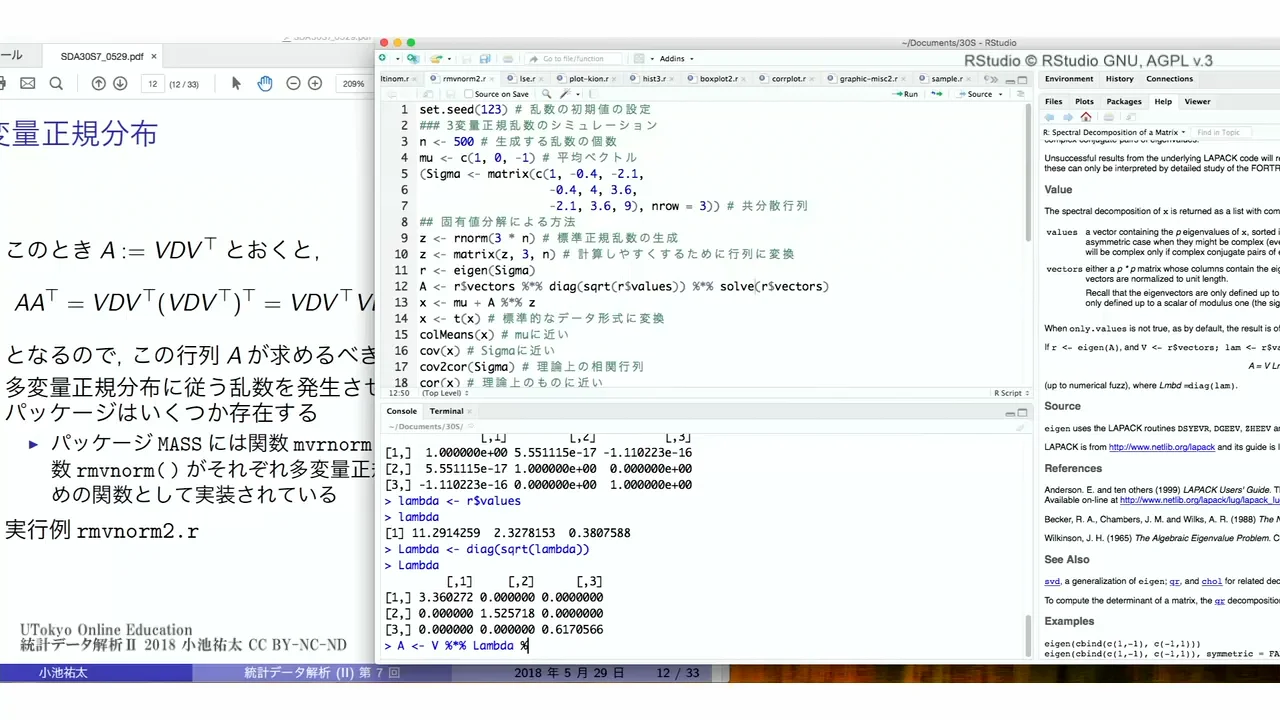Image resolution: width=1280 pixels, height=720 pixels.
Task: Open the new file dropdown arrow
Action: click(397, 59)
